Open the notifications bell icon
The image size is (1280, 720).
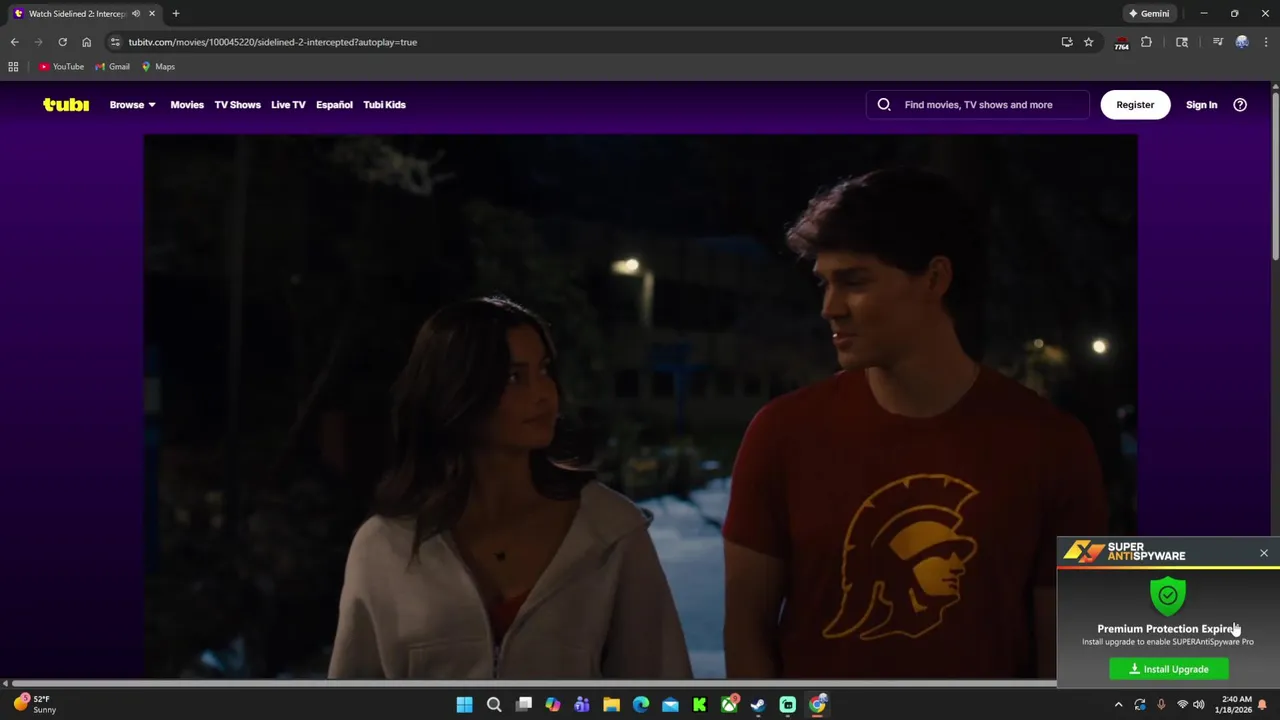pos(1262,705)
